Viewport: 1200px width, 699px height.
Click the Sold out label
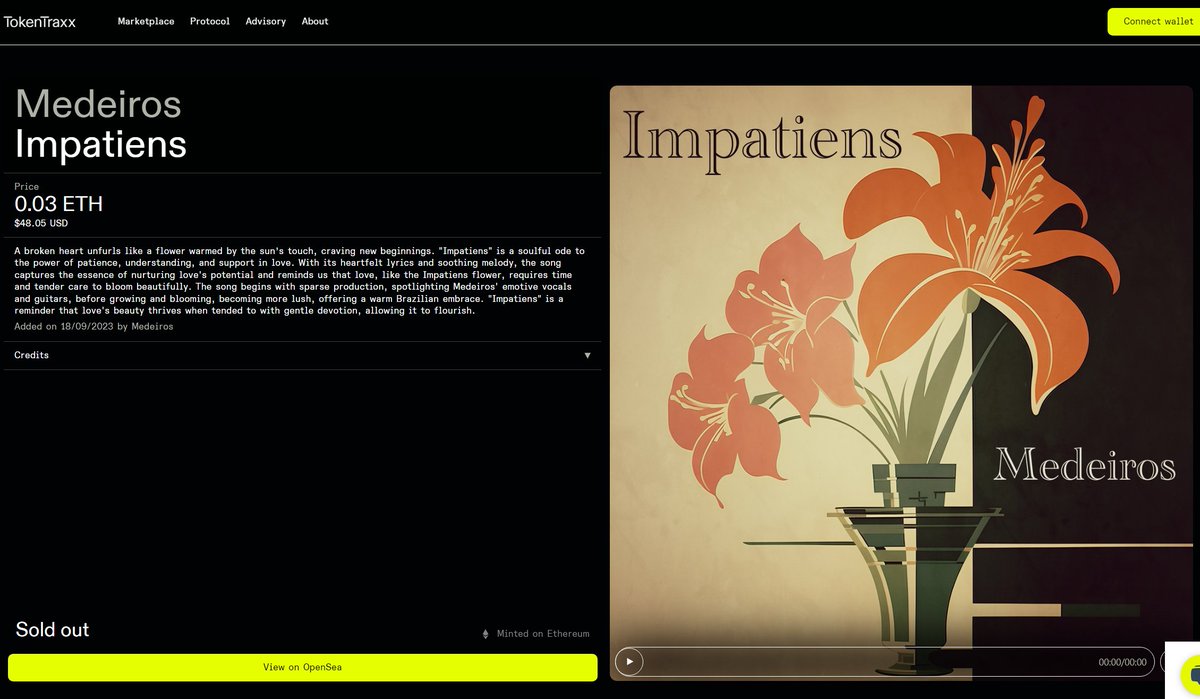point(52,629)
